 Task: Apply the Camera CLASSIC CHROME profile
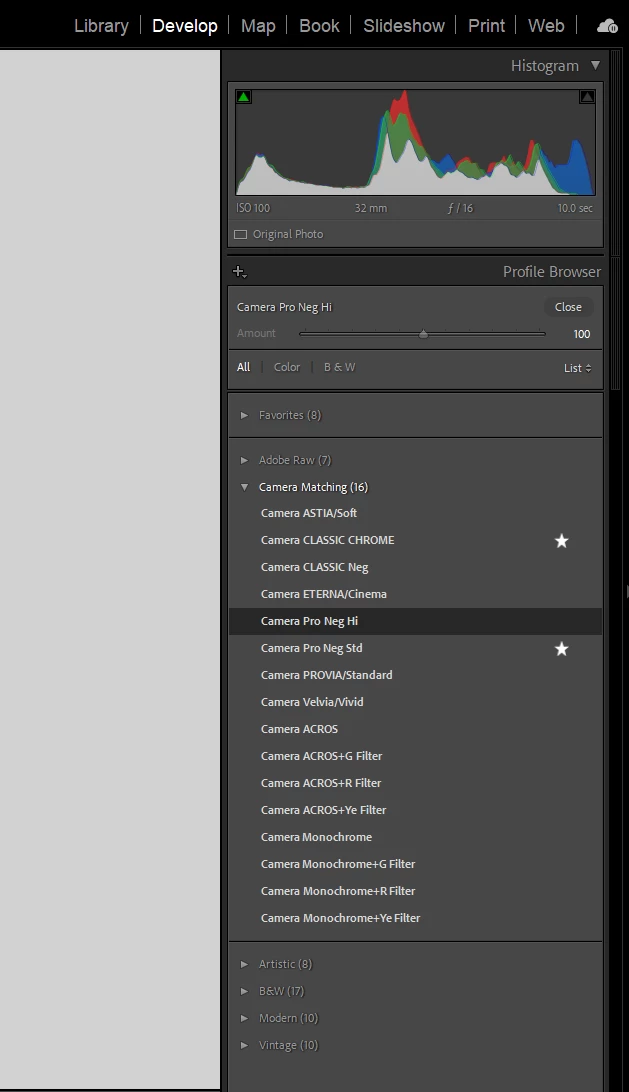[x=415, y=540]
